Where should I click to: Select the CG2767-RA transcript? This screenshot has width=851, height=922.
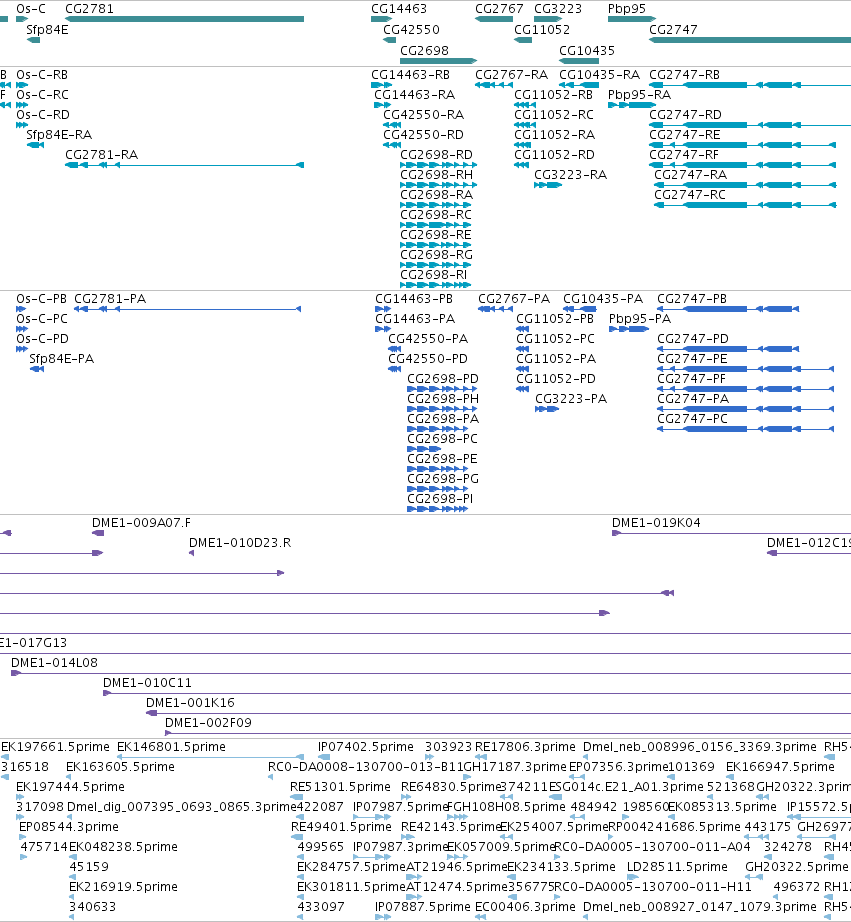tap(494, 85)
